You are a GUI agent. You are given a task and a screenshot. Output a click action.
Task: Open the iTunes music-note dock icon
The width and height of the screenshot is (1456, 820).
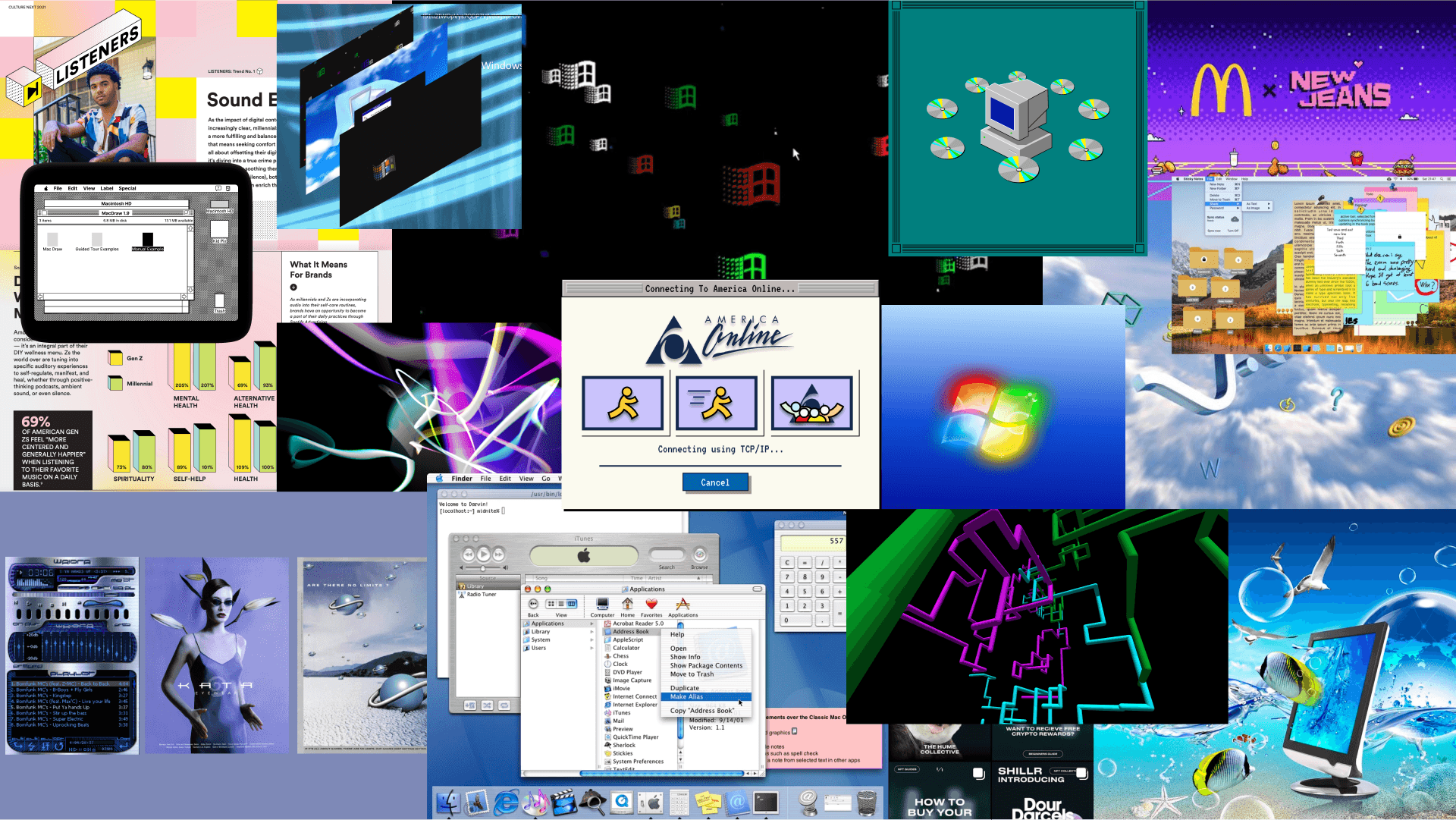click(x=535, y=802)
